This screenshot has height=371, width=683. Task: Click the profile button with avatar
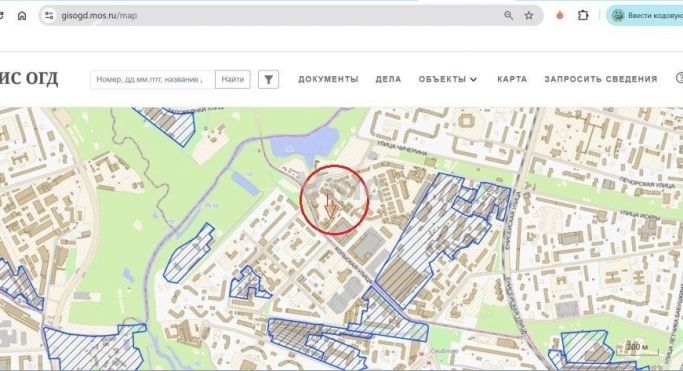point(645,16)
